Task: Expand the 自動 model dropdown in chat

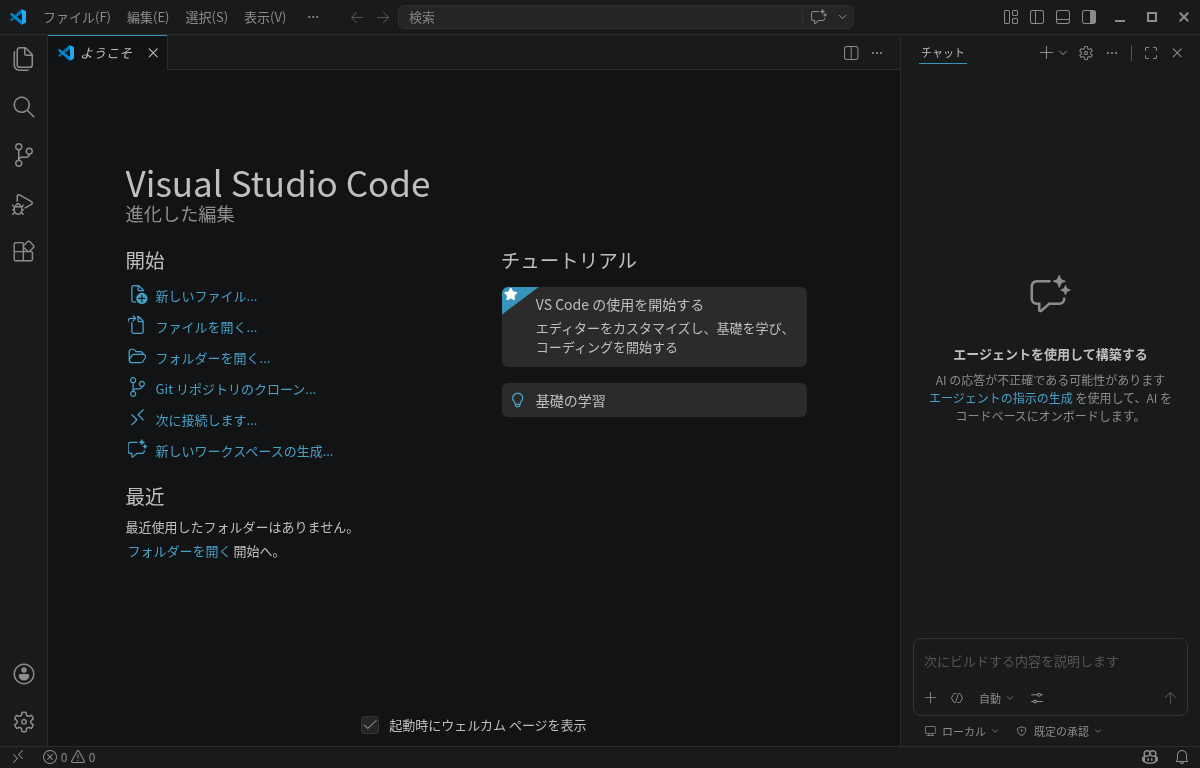Action: [x=996, y=698]
